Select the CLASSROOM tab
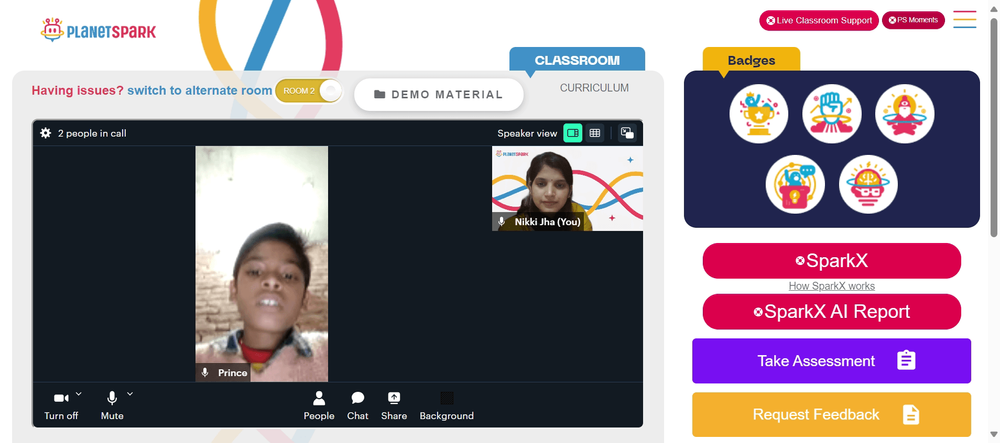The width and height of the screenshot is (1000, 443). 577,60
